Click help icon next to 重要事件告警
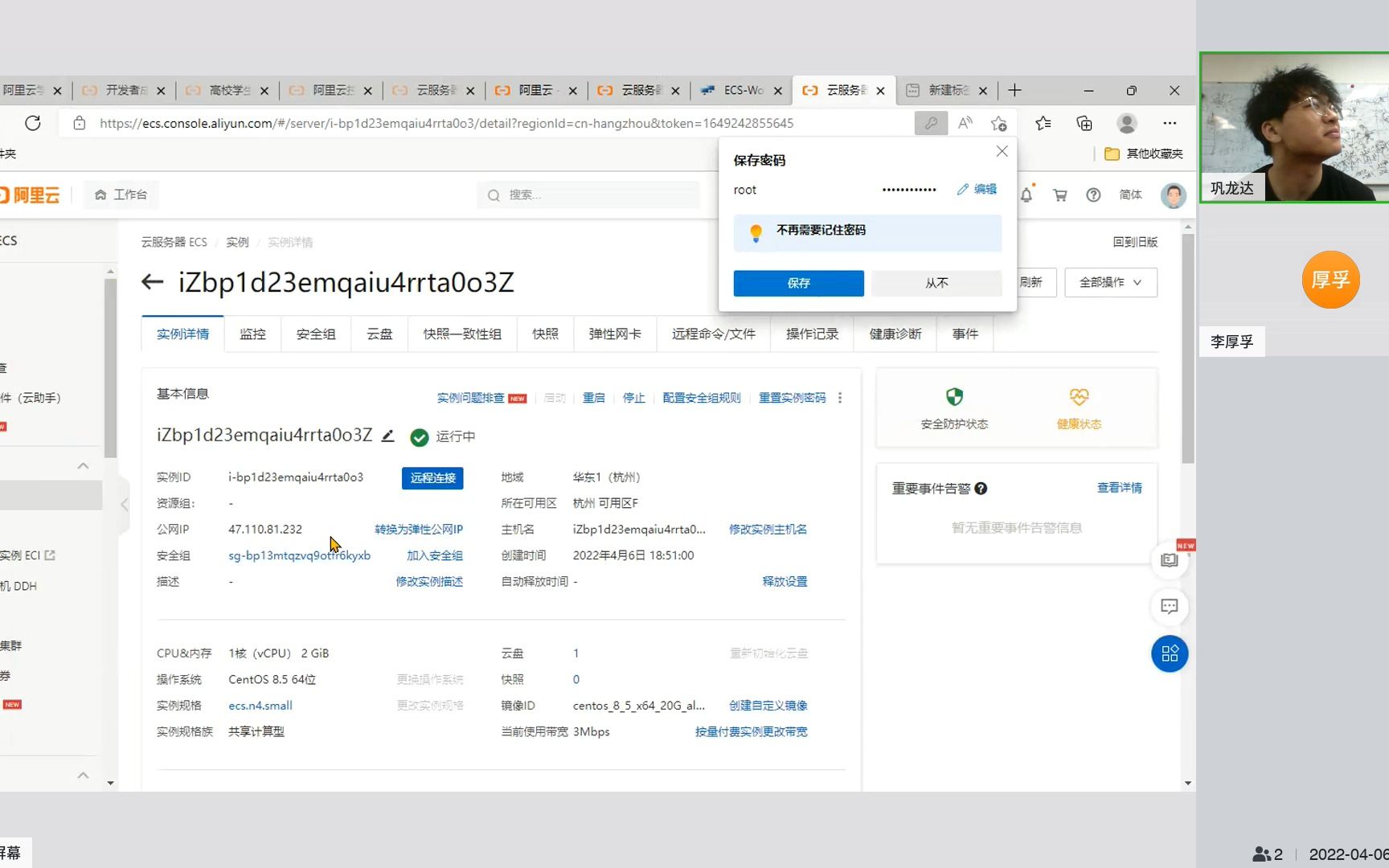 tap(981, 488)
